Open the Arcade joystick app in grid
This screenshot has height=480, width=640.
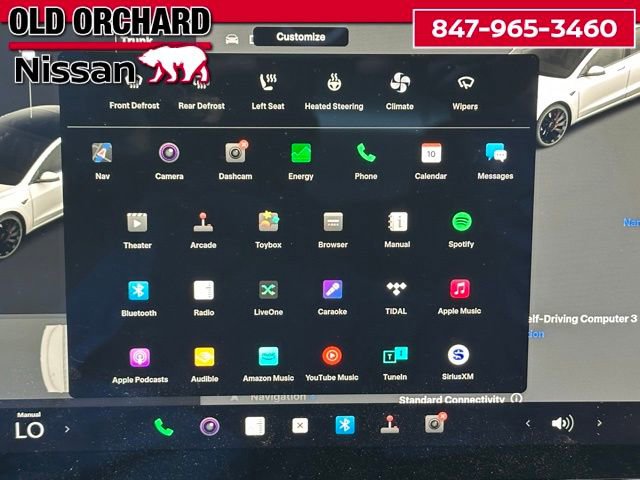pyautogui.click(x=203, y=223)
